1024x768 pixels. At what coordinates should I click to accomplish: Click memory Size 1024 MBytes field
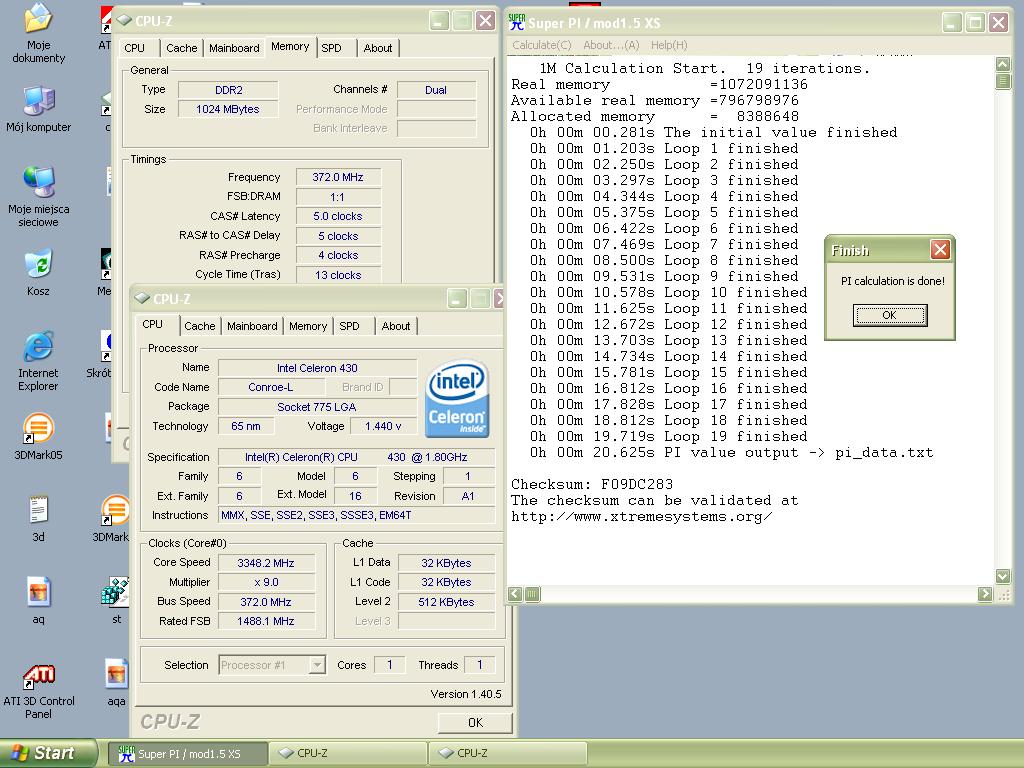click(x=229, y=110)
